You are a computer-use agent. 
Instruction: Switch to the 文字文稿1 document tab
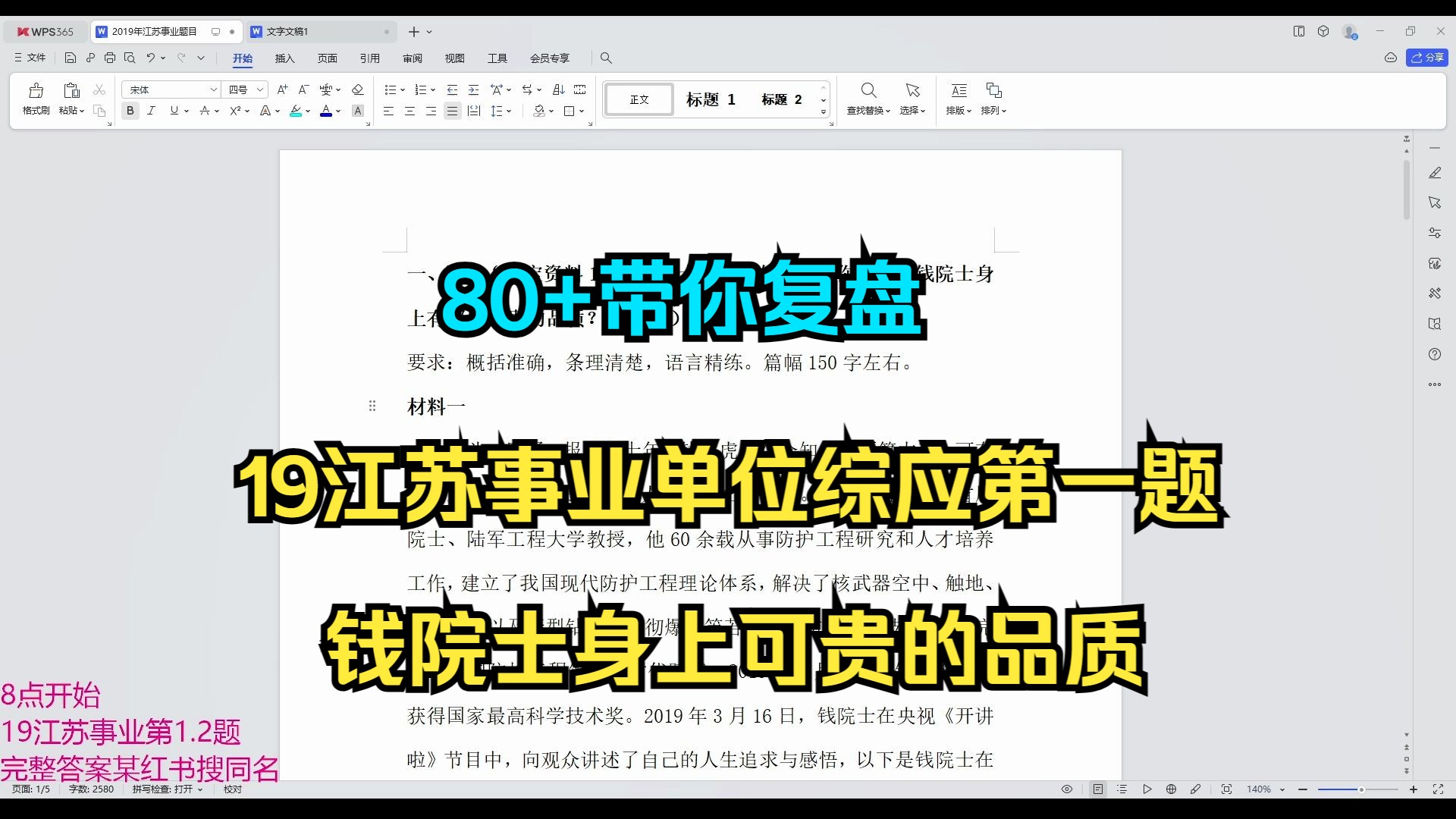click(x=320, y=32)
